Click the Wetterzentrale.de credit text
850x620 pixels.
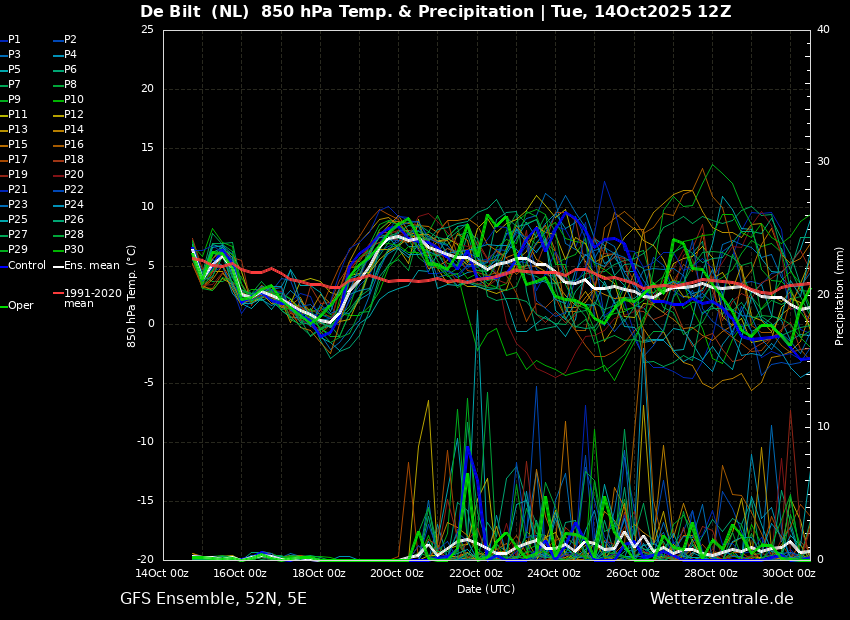click(722, 599)
